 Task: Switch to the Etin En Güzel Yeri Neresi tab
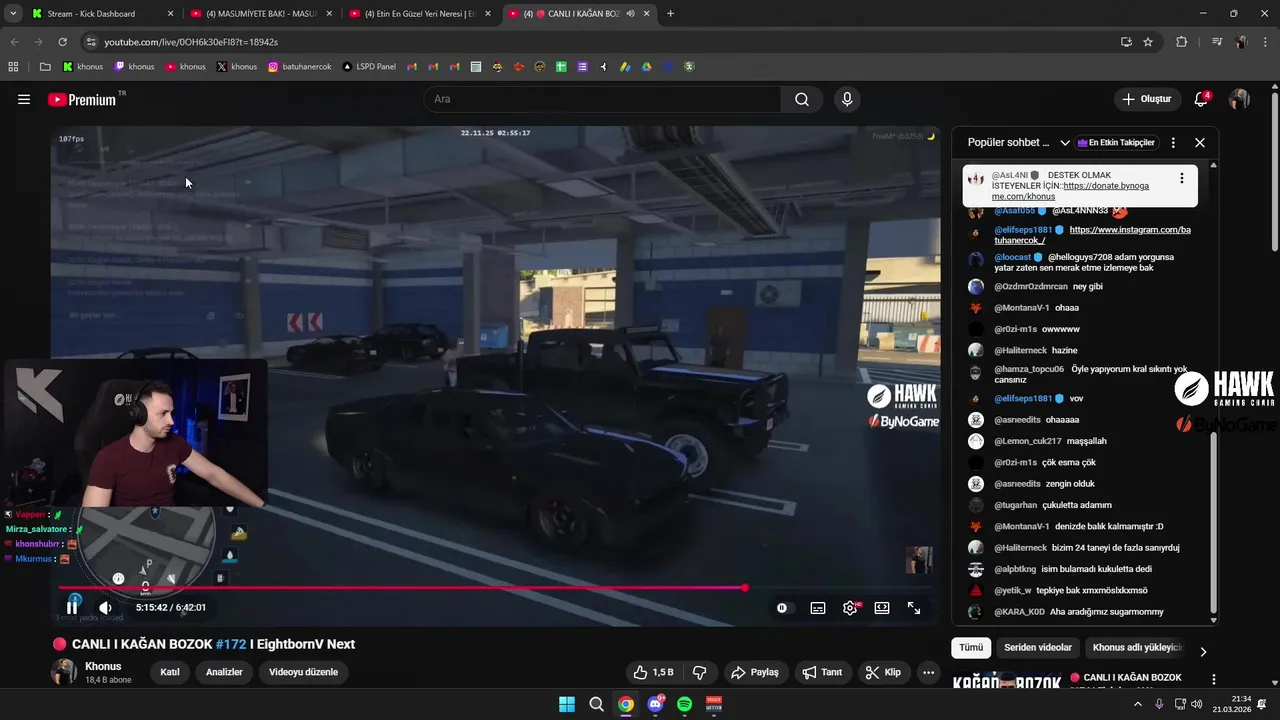(x=419, y=14)
